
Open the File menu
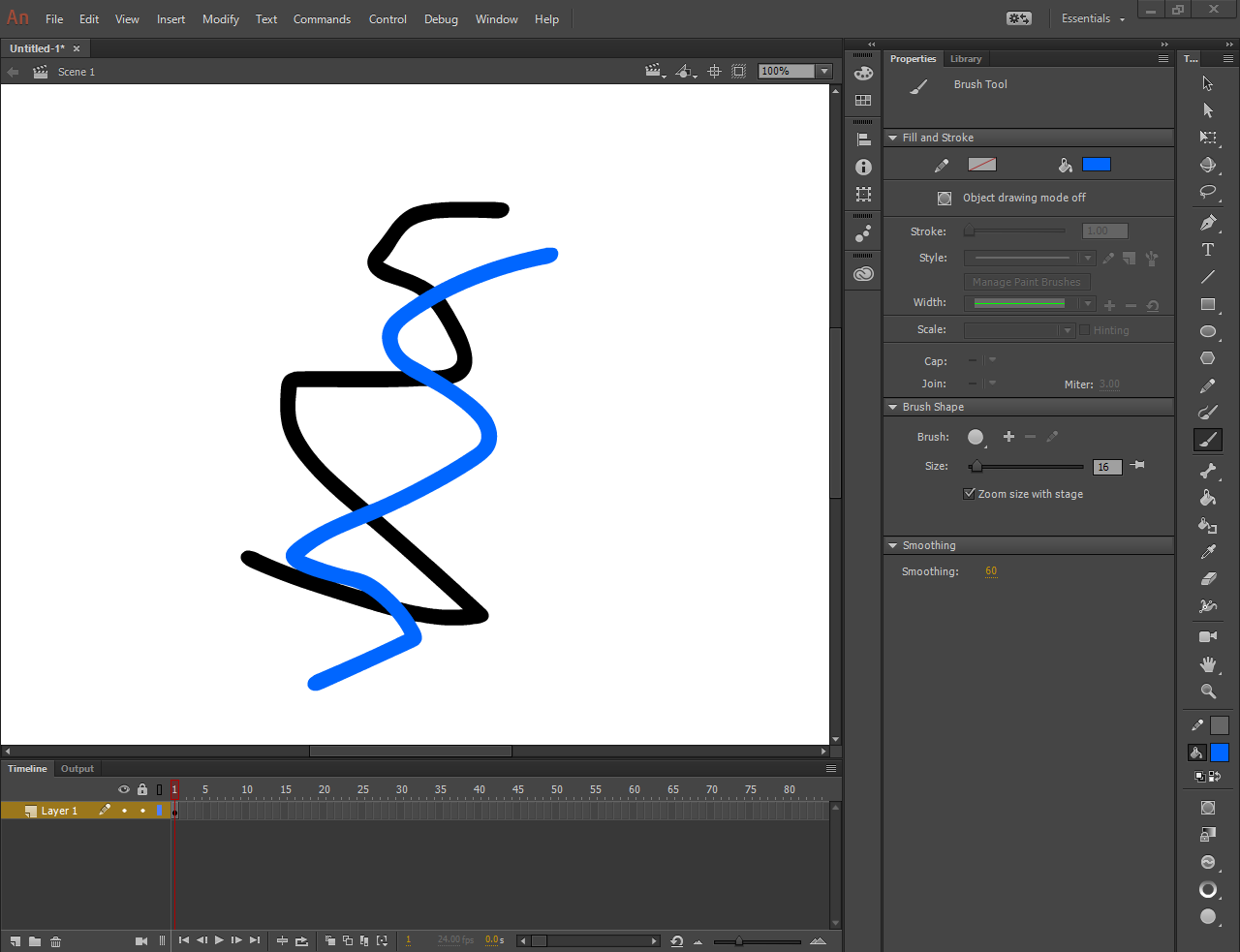tap(54, 18)
